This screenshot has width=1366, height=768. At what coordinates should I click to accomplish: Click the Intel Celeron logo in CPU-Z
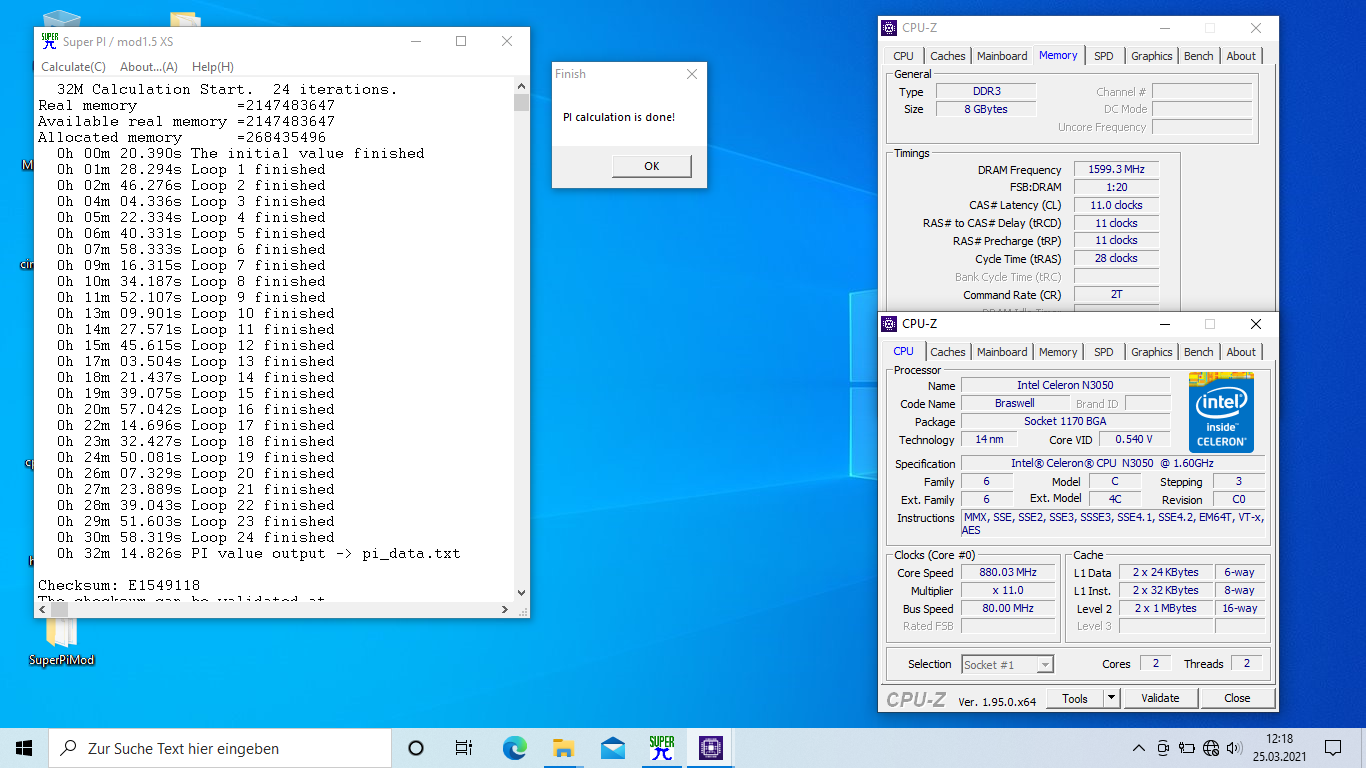click(x=1221, y=412)
